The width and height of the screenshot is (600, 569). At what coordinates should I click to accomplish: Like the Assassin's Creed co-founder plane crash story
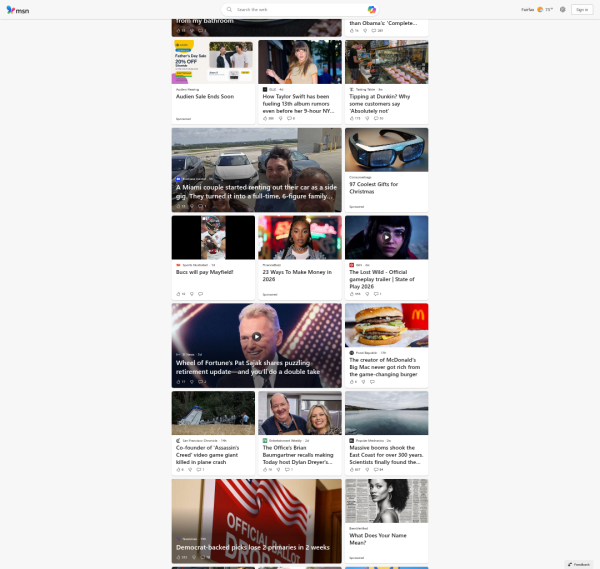point(178,470)
